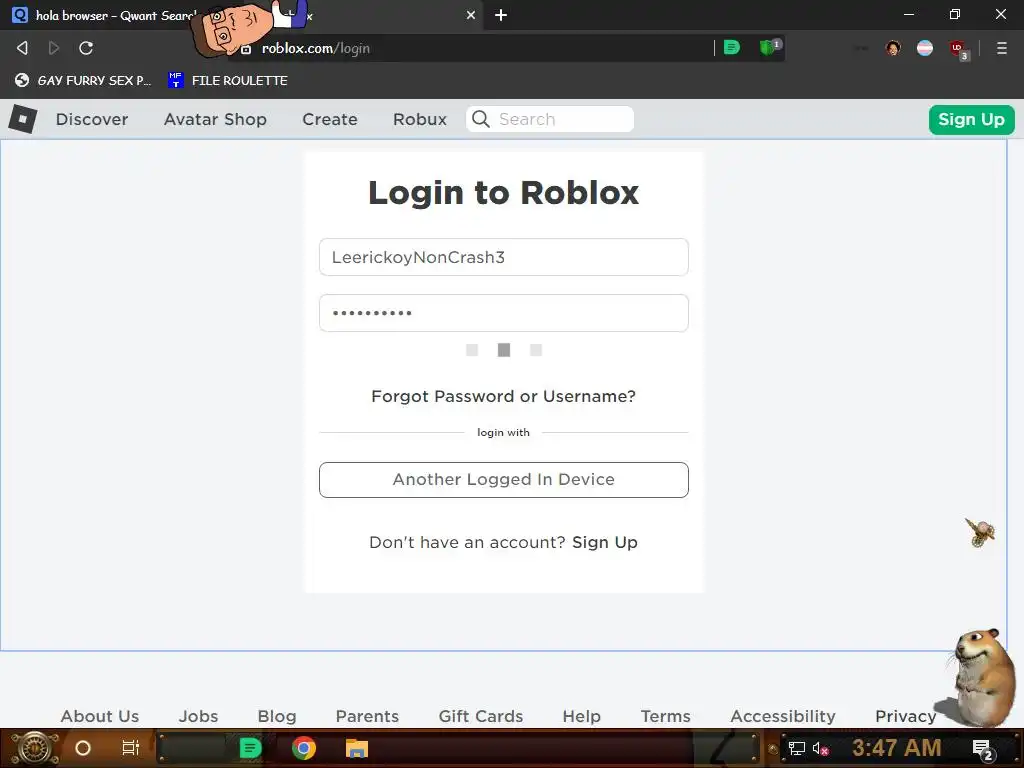Click the forward navigation arrow
This screenshot has height=768, width=1024.
pyautogui.click(x=54, y=48)
